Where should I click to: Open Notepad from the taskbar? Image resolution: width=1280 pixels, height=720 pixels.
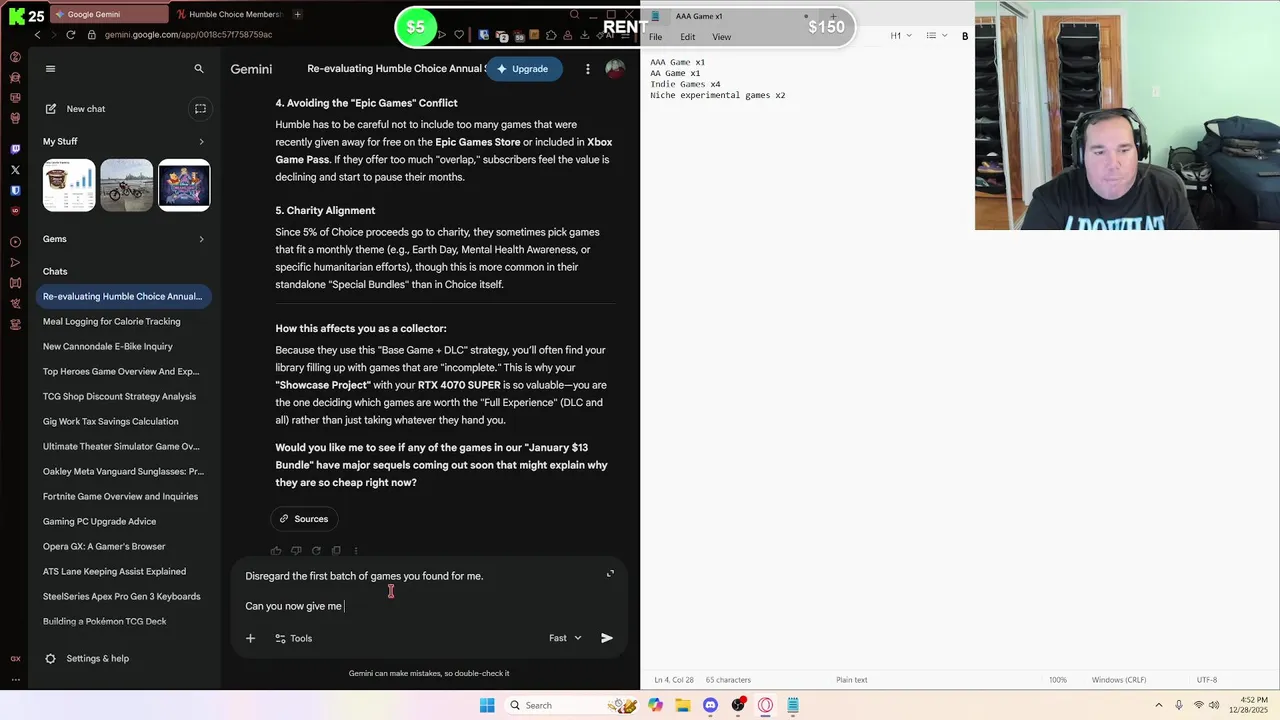[792, 705]
